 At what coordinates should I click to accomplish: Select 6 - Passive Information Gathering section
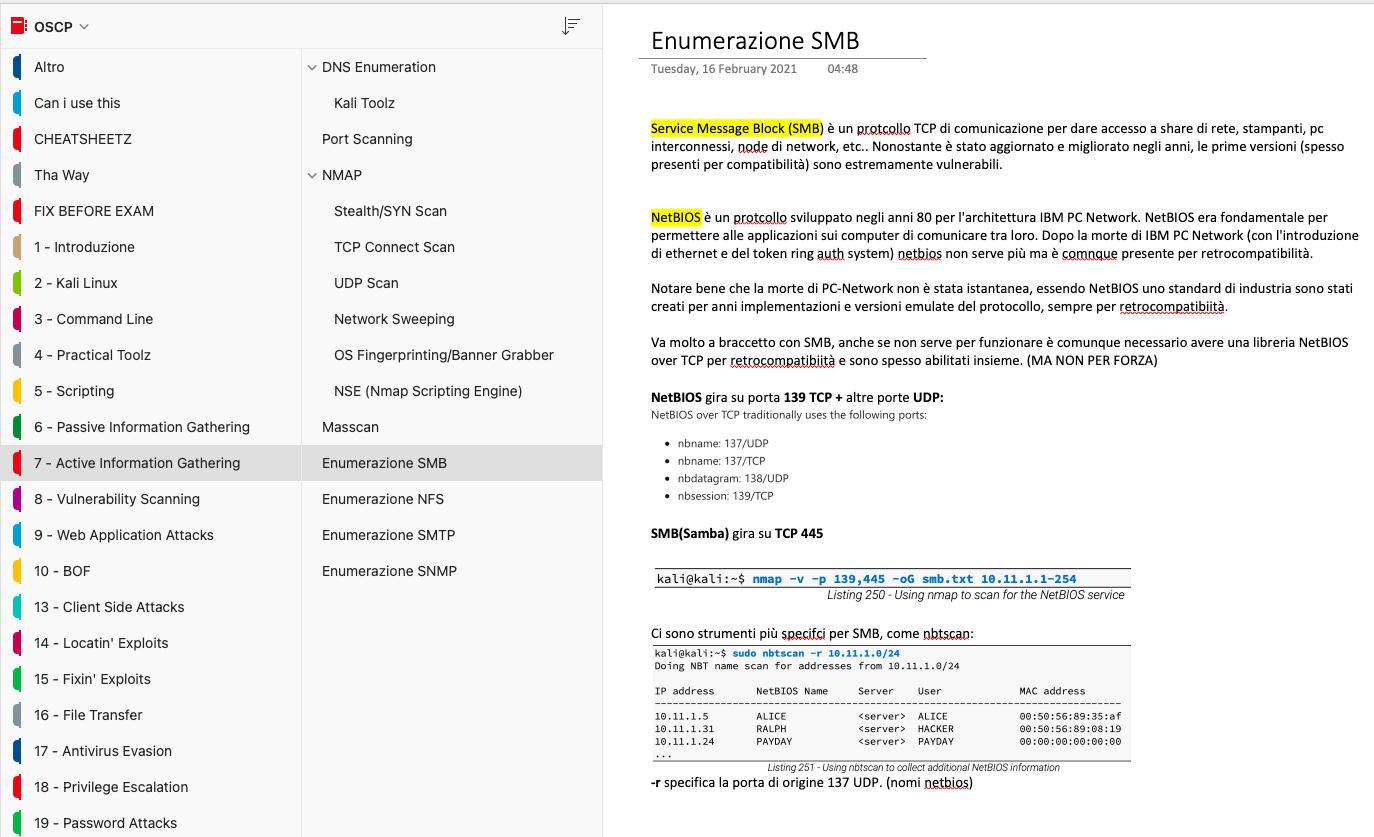(x=151, y=427)
